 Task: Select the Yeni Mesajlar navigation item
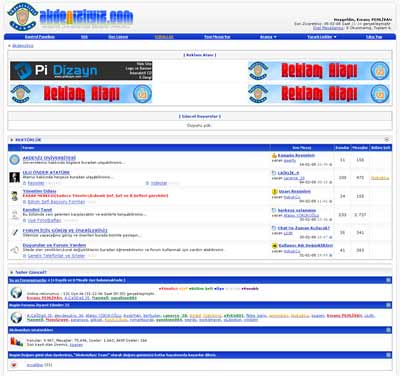click(x=217, y=37)
